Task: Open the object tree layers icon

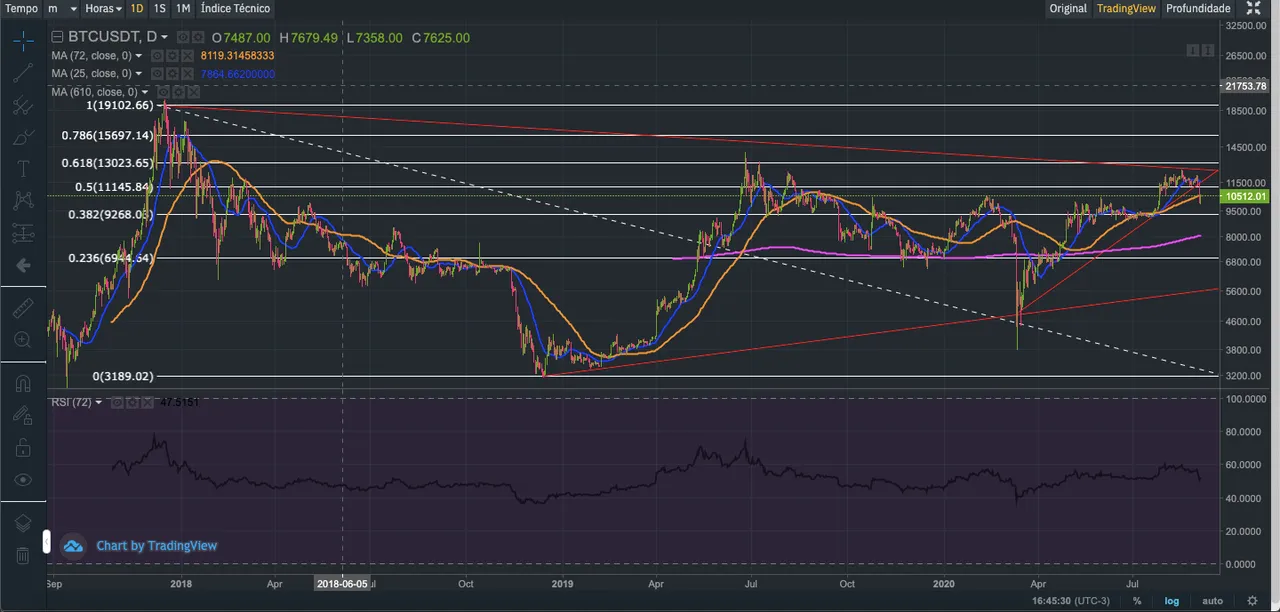Action: point(23,522)
